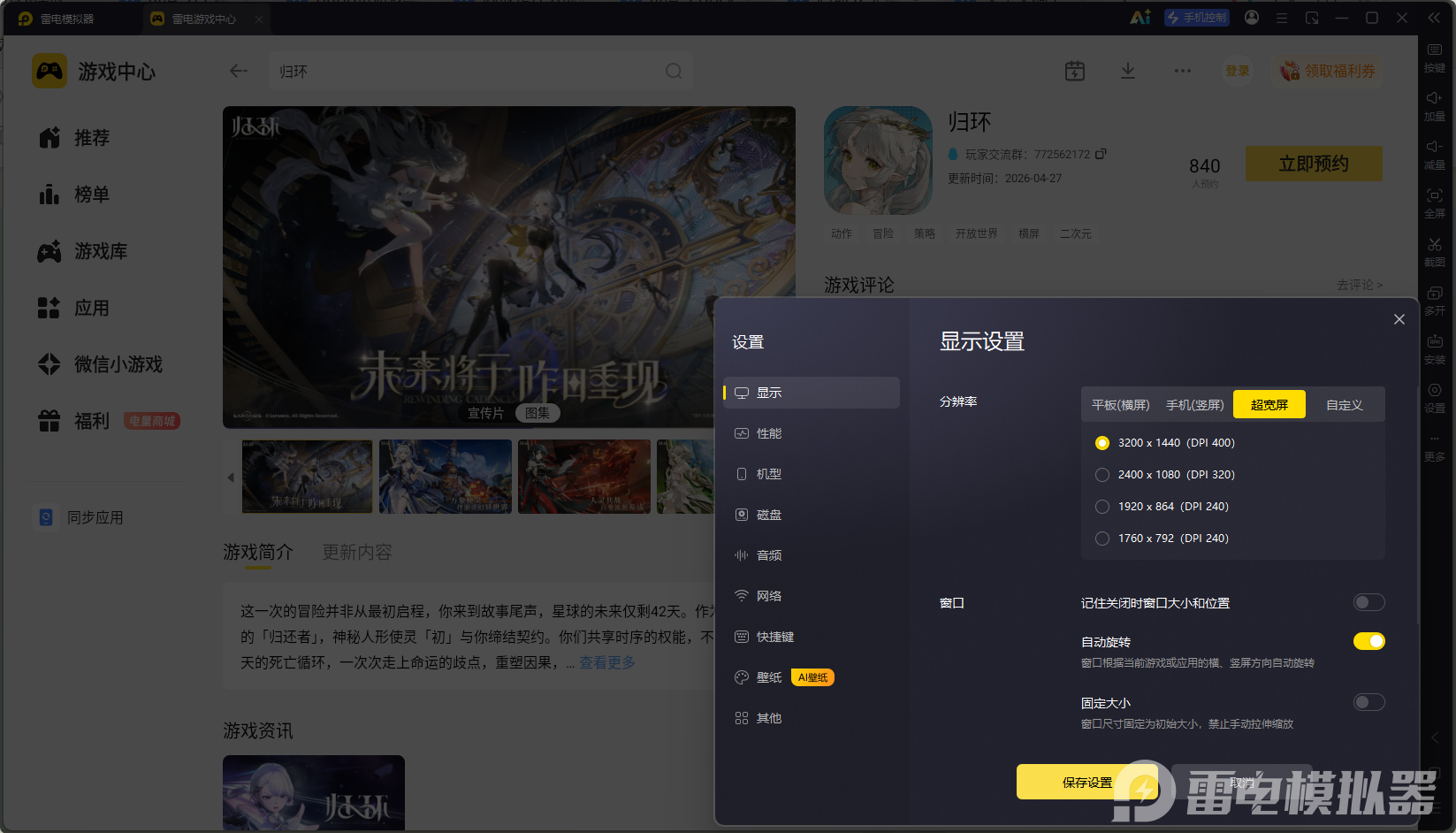Click the 加量 volume up icon
This screenshot has height=833, width=1456.
[1435, 106]
